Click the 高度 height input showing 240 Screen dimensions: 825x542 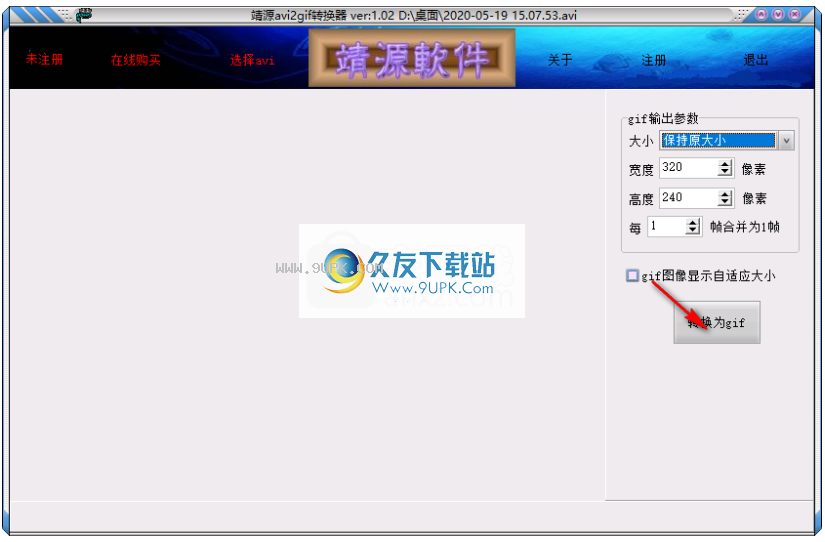coord(689,198)
